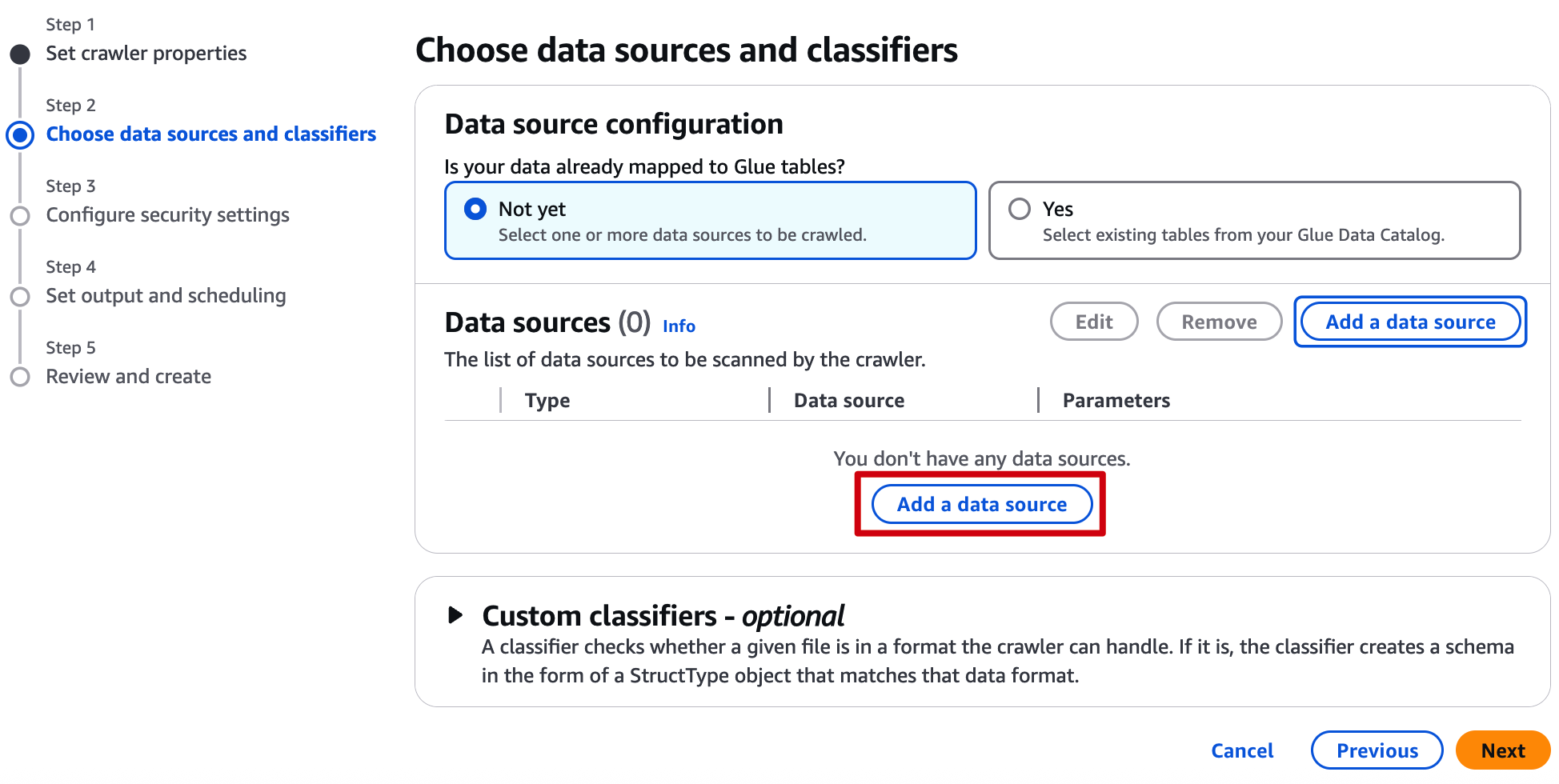This screenshot has width=1559, height=784.
Task: Sort by Data source column header
Action: tap(849, 401)
